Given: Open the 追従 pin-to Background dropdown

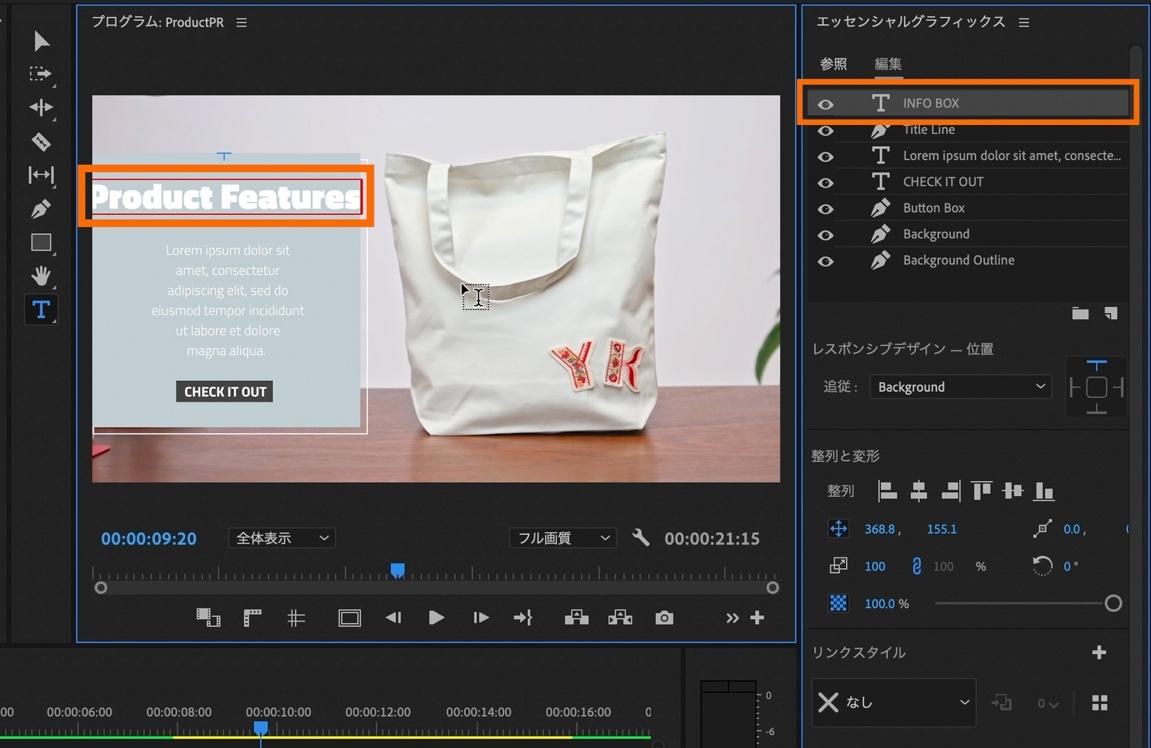Looking at the screenshot, I should pos(960,387).
